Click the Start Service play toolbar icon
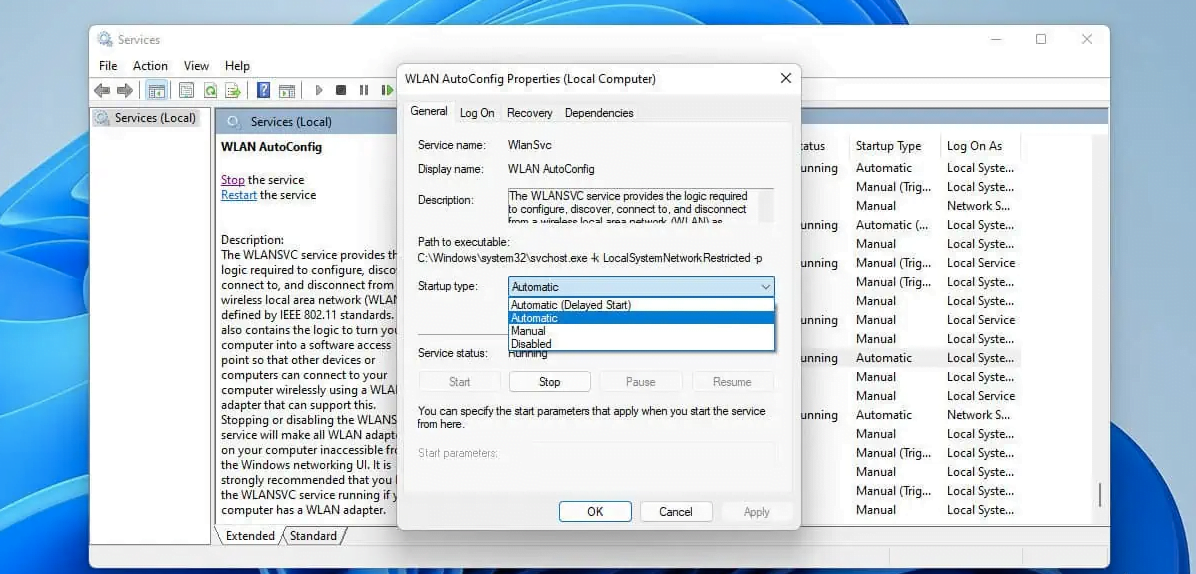 pyautogui.click(x=319, y=90)
